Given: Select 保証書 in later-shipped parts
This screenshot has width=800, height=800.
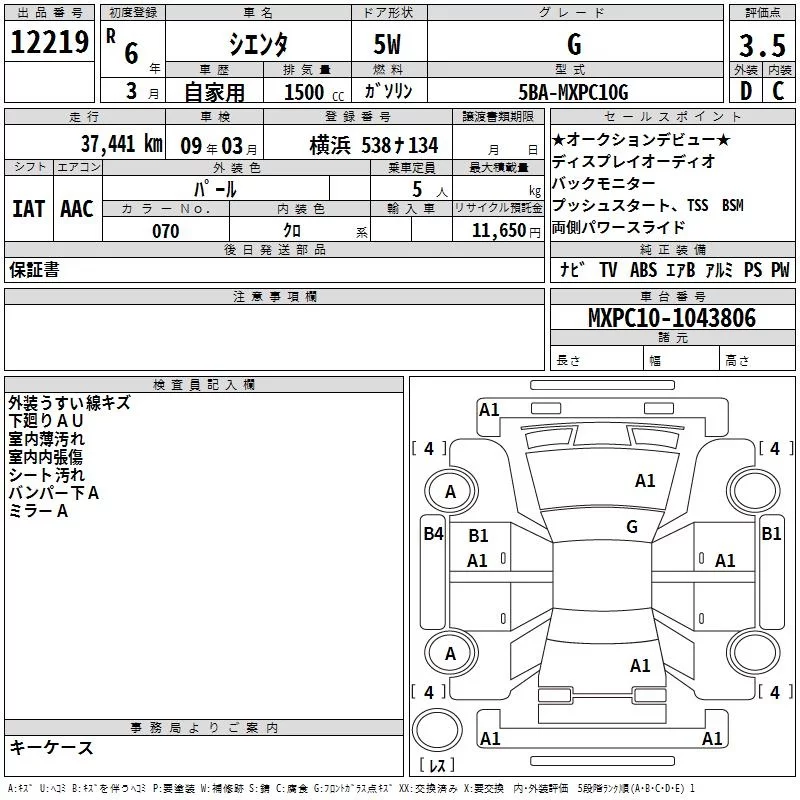Looking at the screenshot, I should point(34,269).
